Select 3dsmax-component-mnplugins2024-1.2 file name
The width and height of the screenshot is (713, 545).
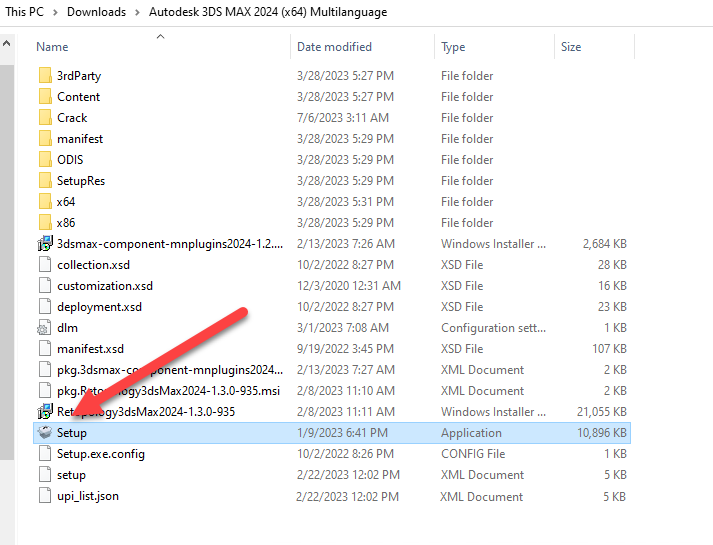click(170, 244)
